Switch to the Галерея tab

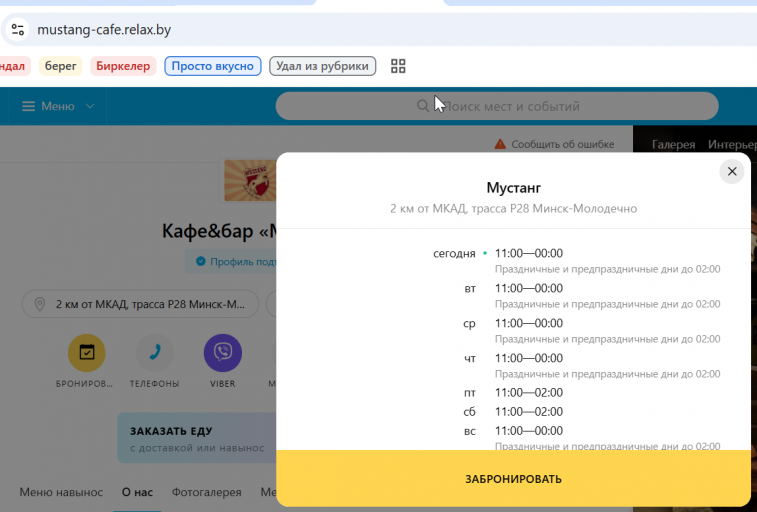(673, 144)
